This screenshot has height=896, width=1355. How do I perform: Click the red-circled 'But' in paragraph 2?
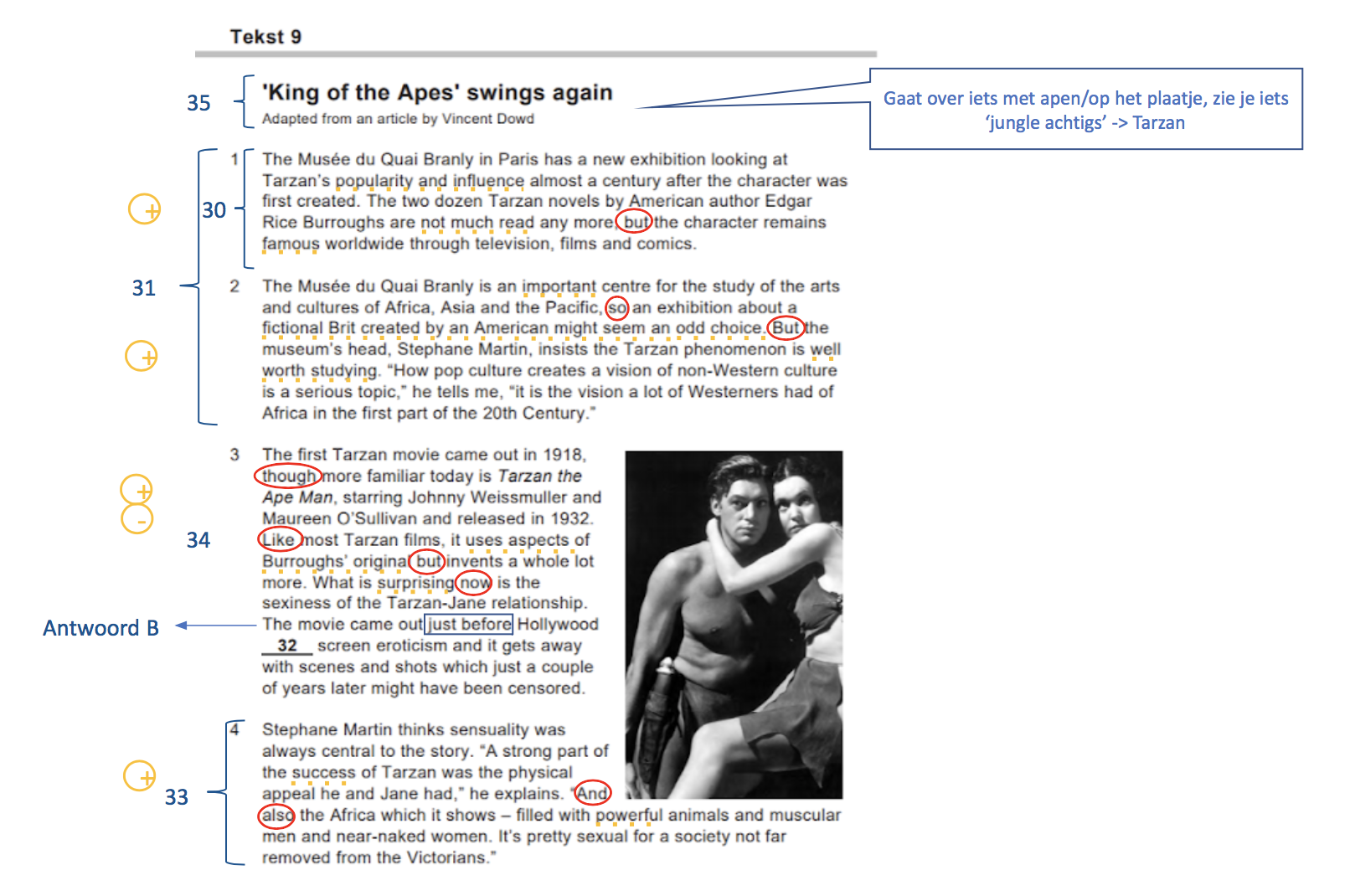coord(786,327)
